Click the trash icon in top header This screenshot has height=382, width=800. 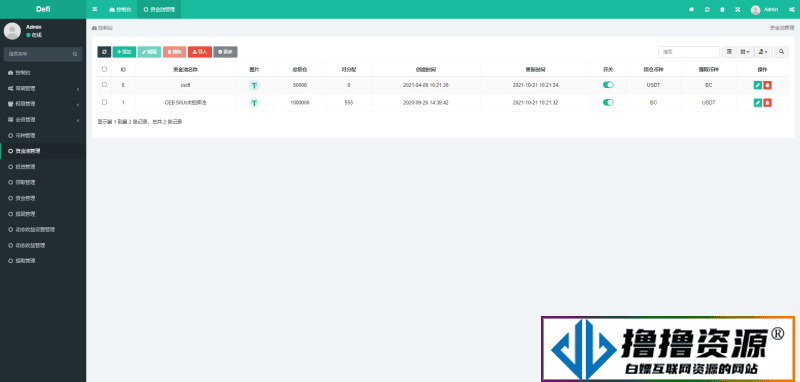point(722,9)
